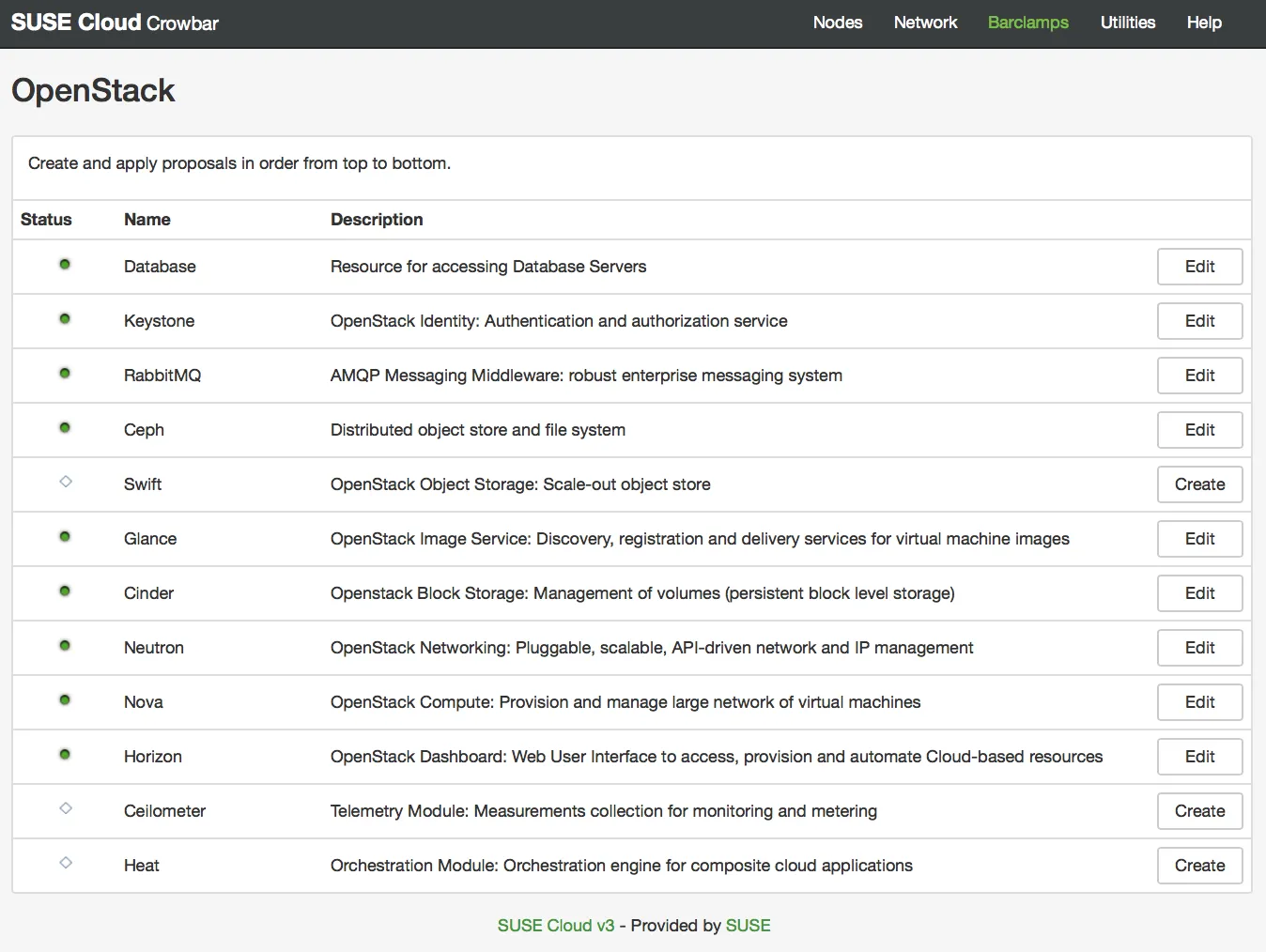Click the Ceph green status dot

(65, 427)
